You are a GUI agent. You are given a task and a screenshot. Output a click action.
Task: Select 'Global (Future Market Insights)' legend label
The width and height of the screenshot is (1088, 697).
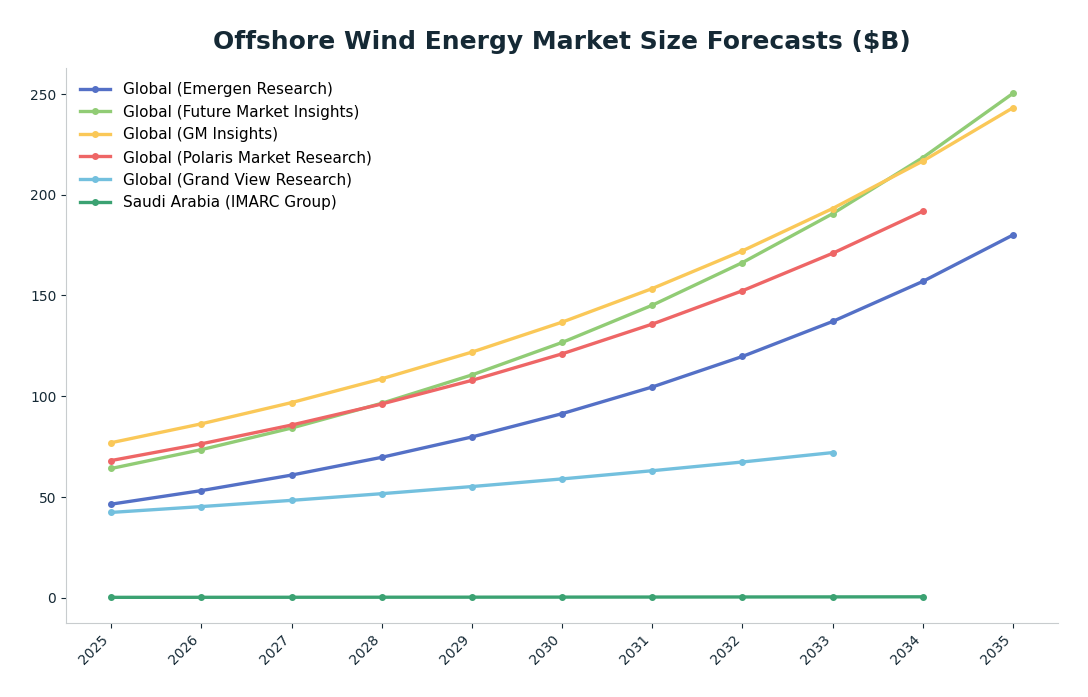tap(241, 112)
